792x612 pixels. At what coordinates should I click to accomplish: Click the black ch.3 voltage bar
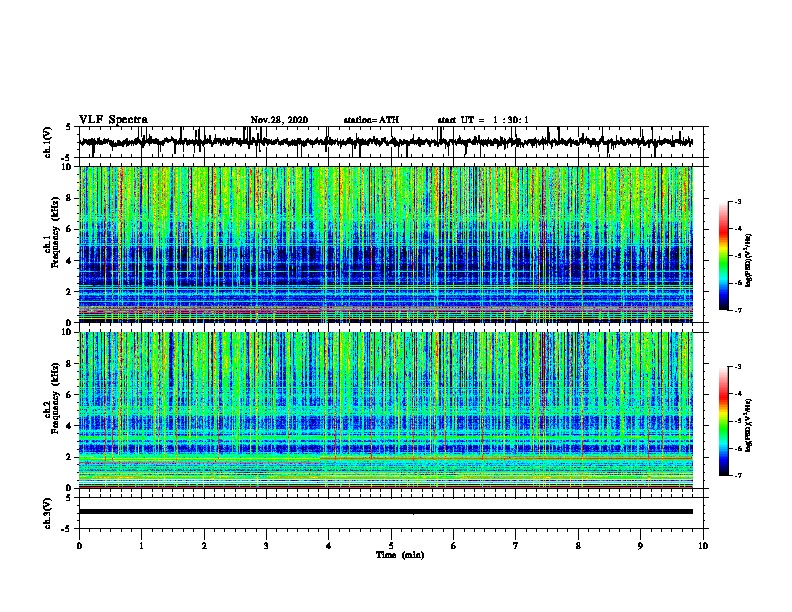pyautogui.click(x=386, y=512)
